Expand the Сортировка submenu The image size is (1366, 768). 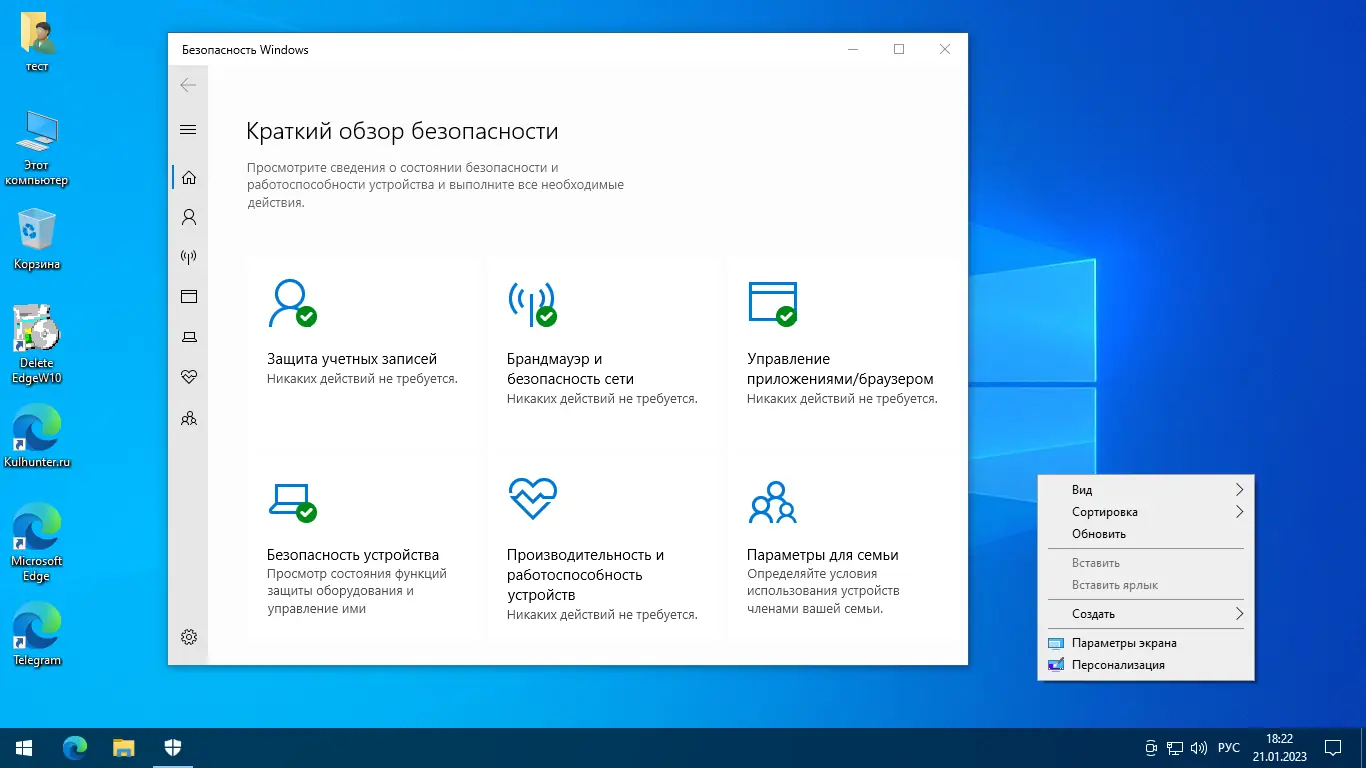coord(1145,511)
